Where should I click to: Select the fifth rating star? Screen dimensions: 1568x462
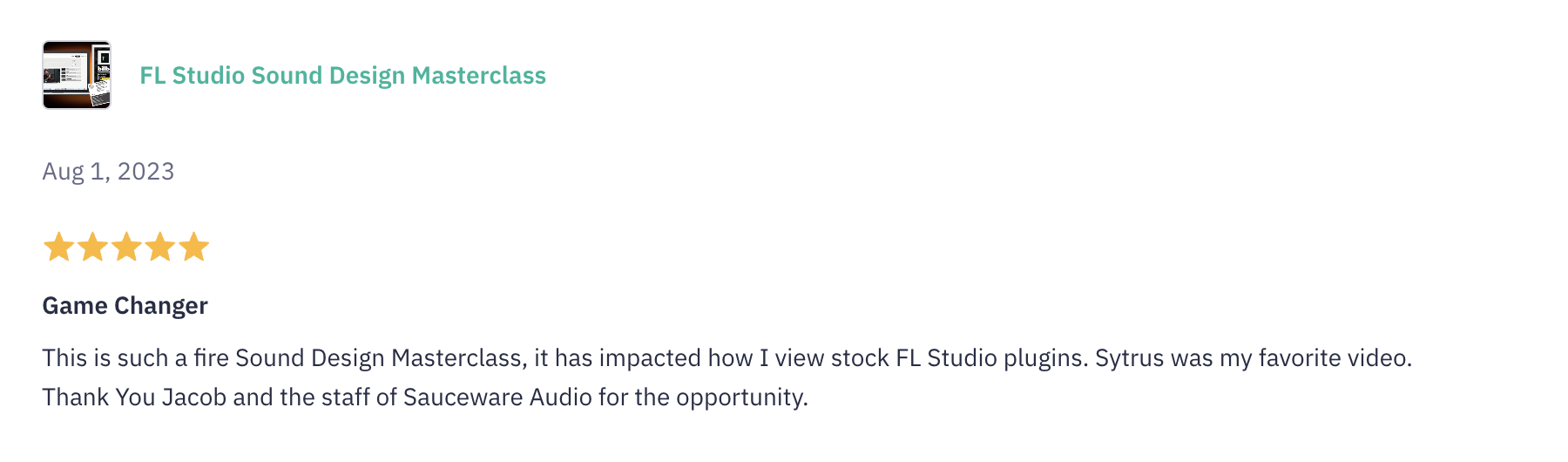coord(194,247)
